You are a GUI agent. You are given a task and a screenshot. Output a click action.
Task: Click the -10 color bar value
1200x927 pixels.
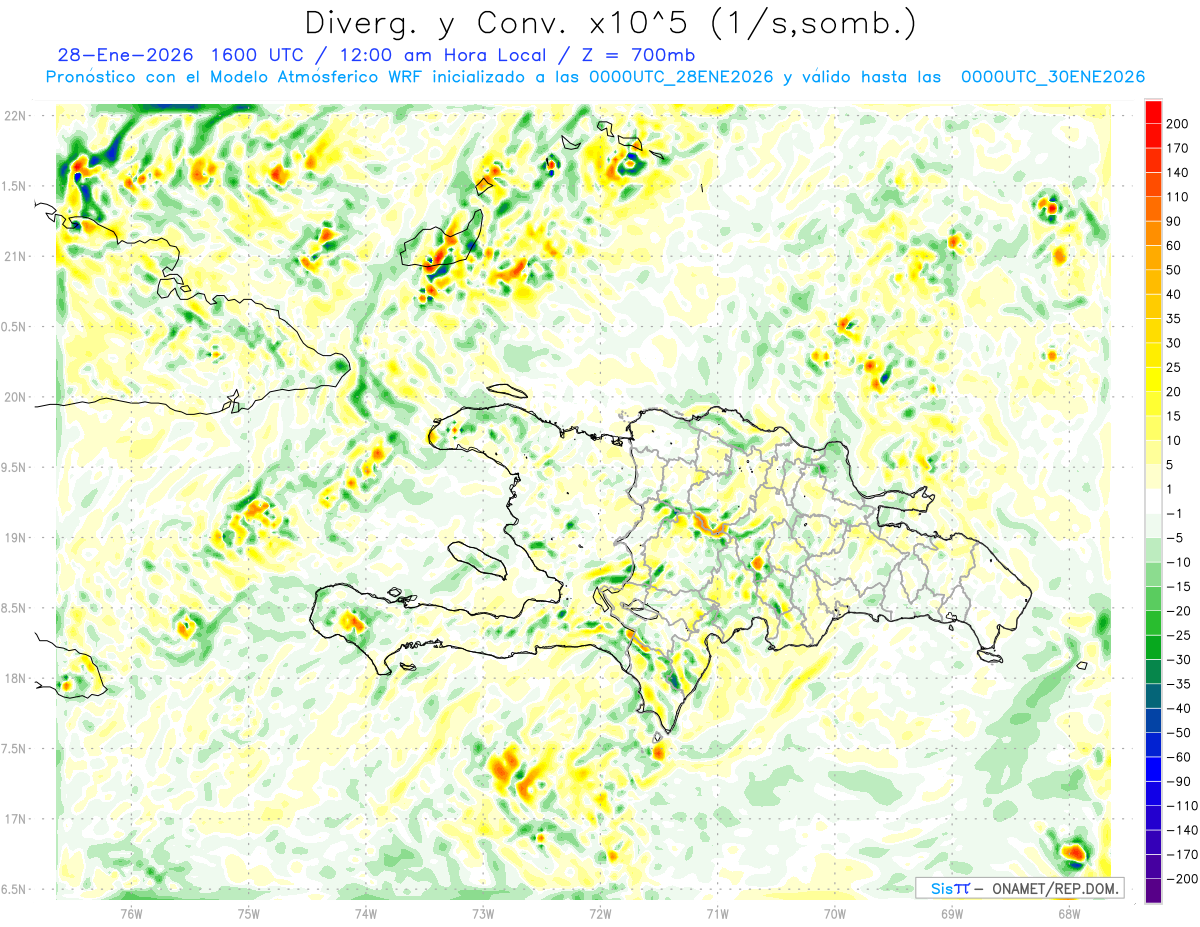1179,563
